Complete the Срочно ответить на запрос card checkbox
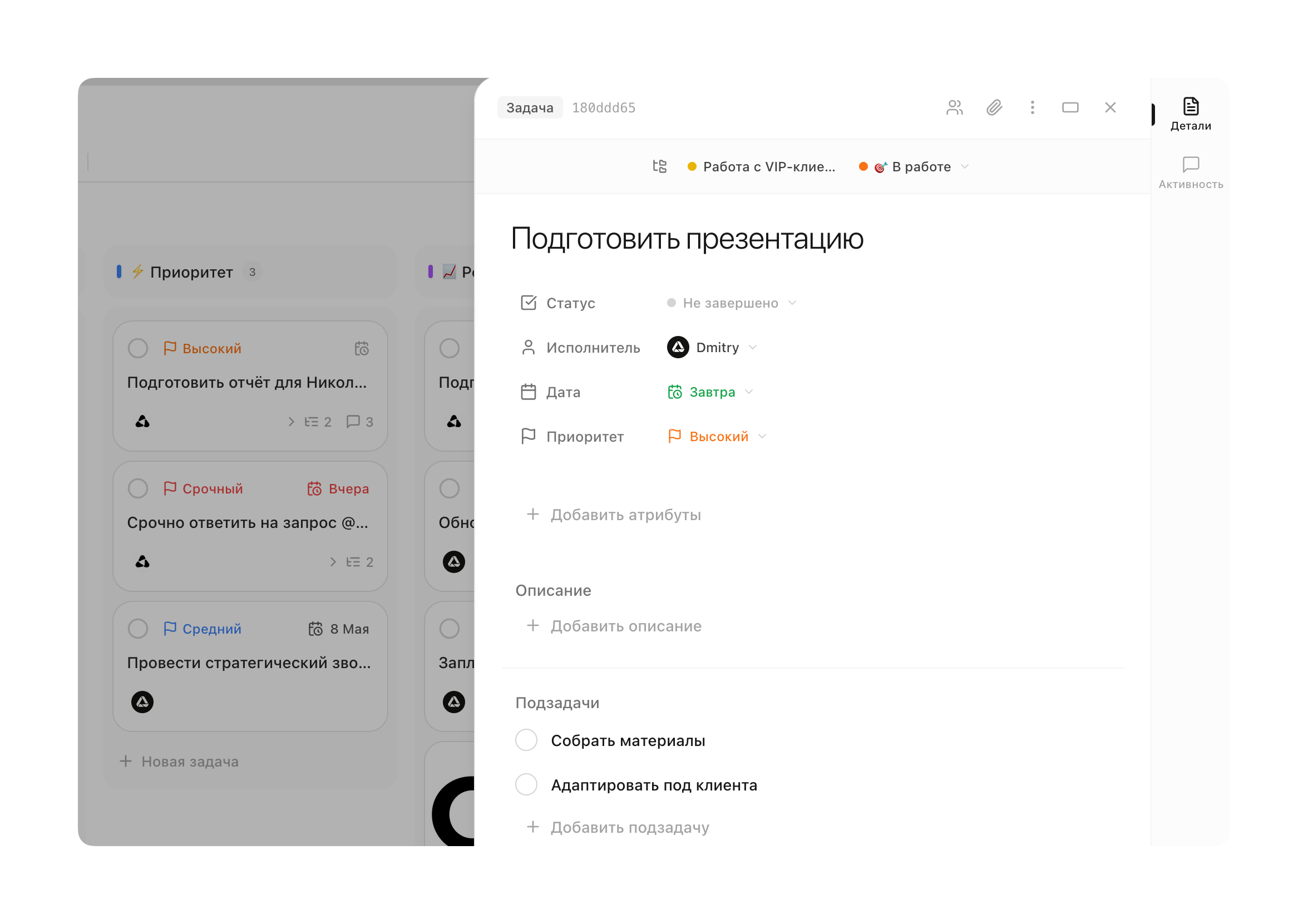Screen dimensions: 1308x924 [138, 488]
